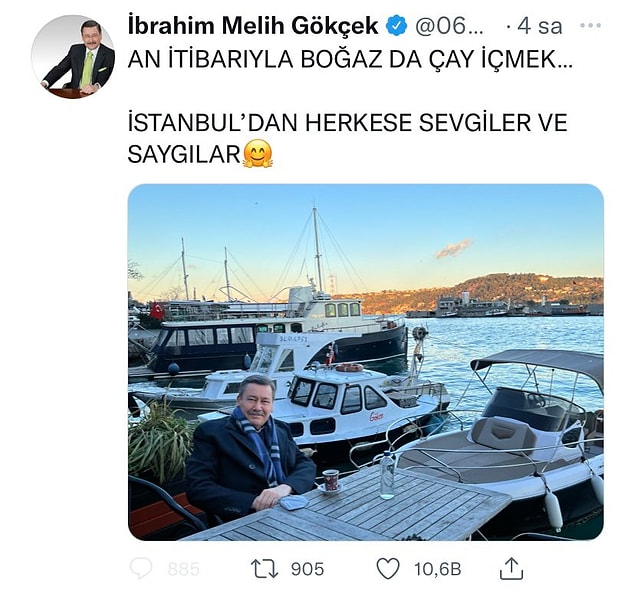Screen dimensions: 635x606
Task: Like the tweet with the heart icon
Action: click(x=388, y=568)
